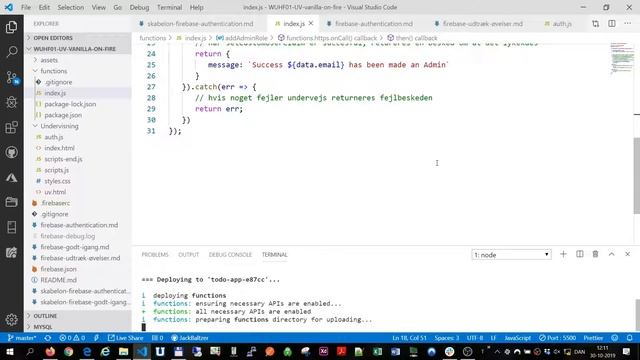Open the Selection menu
This screenshot has height=360, width=640.
click(71, 7)
